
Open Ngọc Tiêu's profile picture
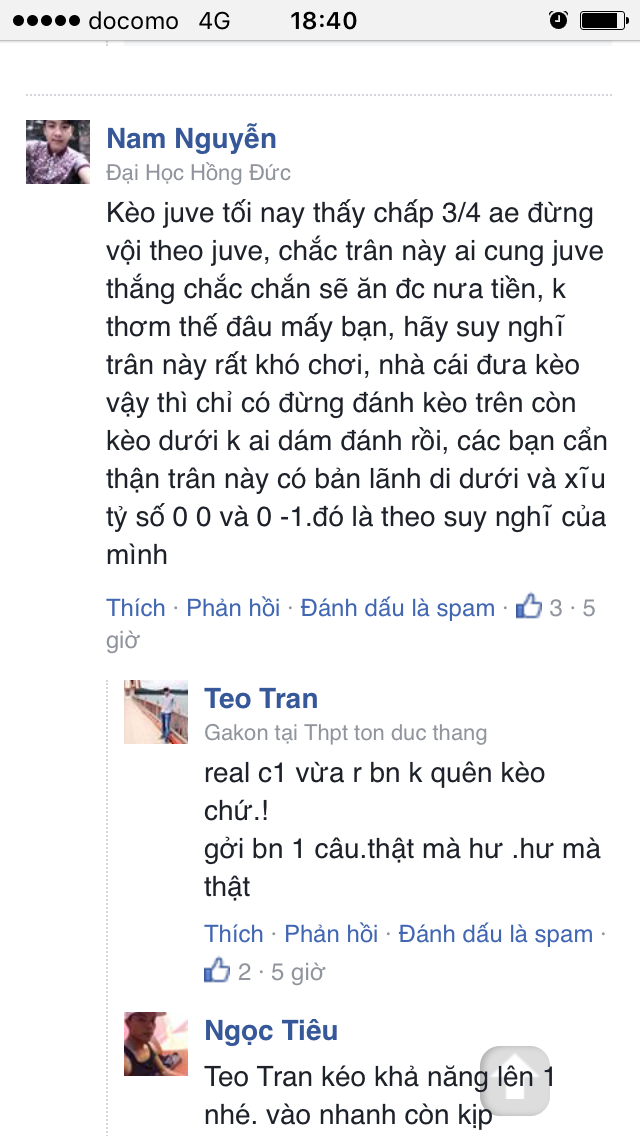pyautogui.click(x=156, y=1043)
